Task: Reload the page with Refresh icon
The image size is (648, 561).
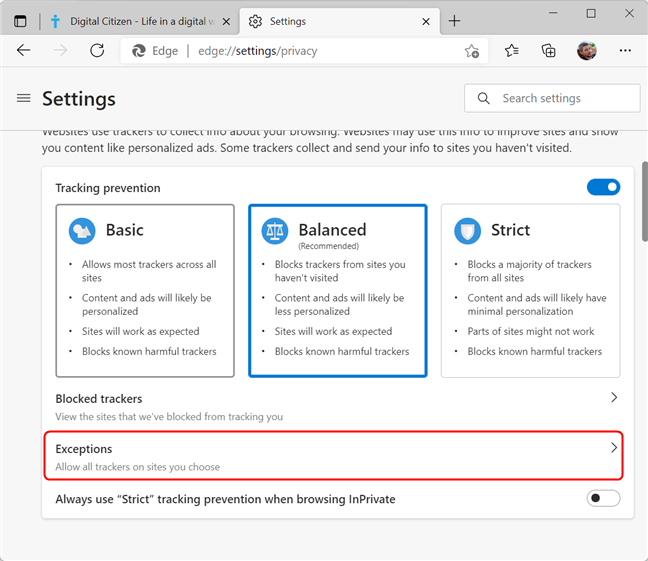Action: [97, 50]
